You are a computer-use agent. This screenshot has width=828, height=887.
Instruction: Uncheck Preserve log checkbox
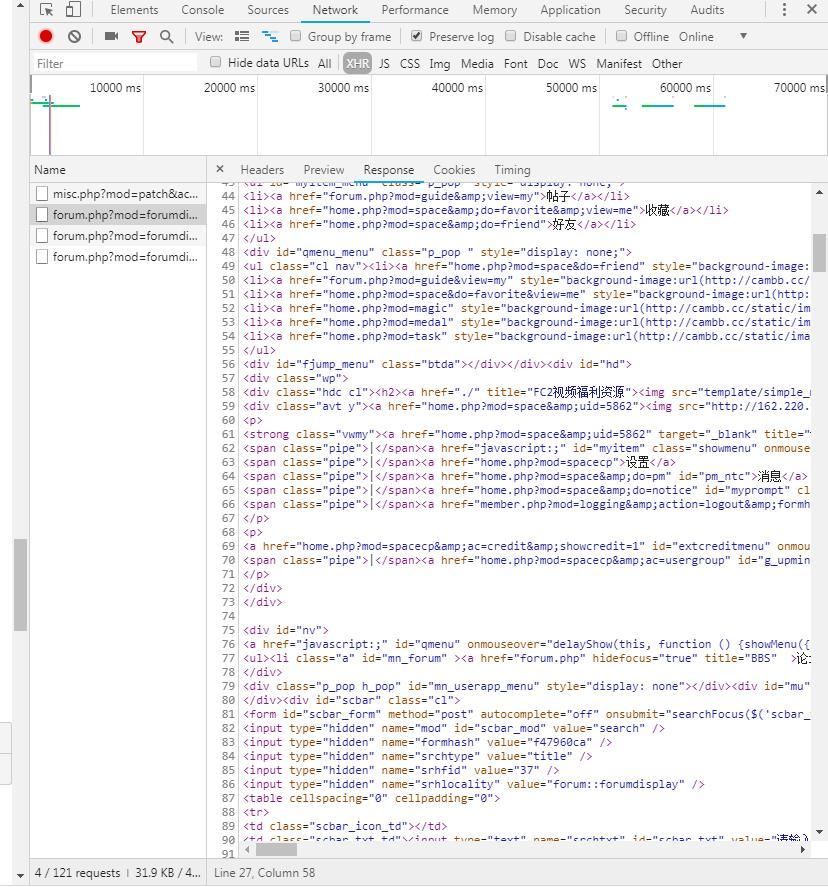pos(416,36)
